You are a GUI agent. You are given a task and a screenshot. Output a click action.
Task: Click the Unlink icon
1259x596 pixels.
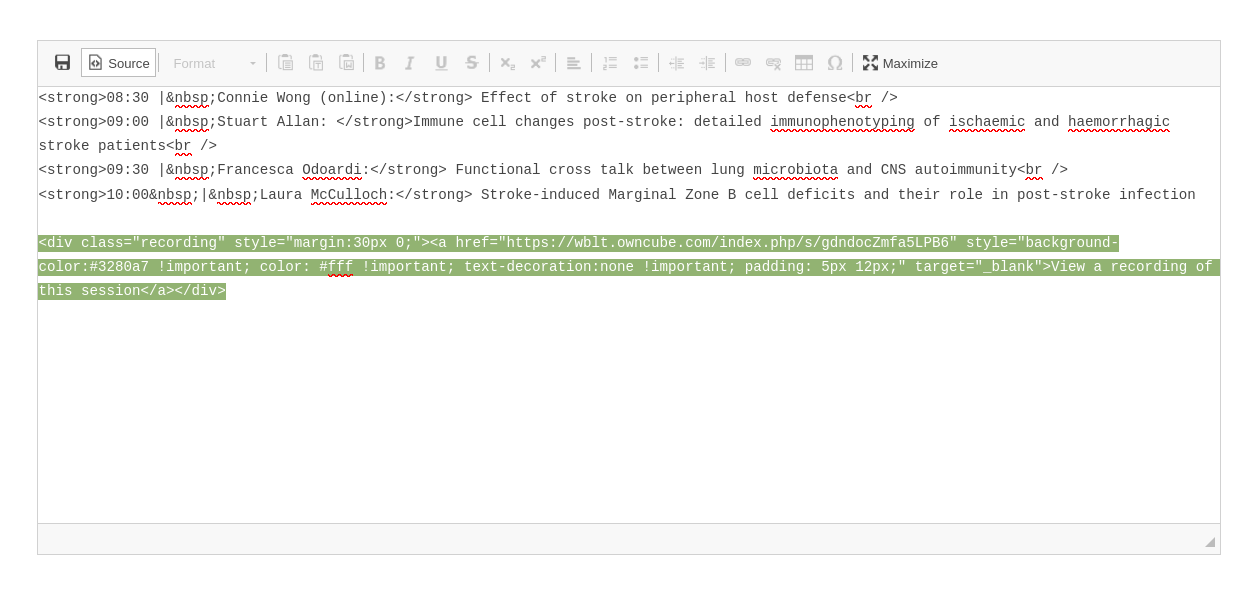coord(774,62)
